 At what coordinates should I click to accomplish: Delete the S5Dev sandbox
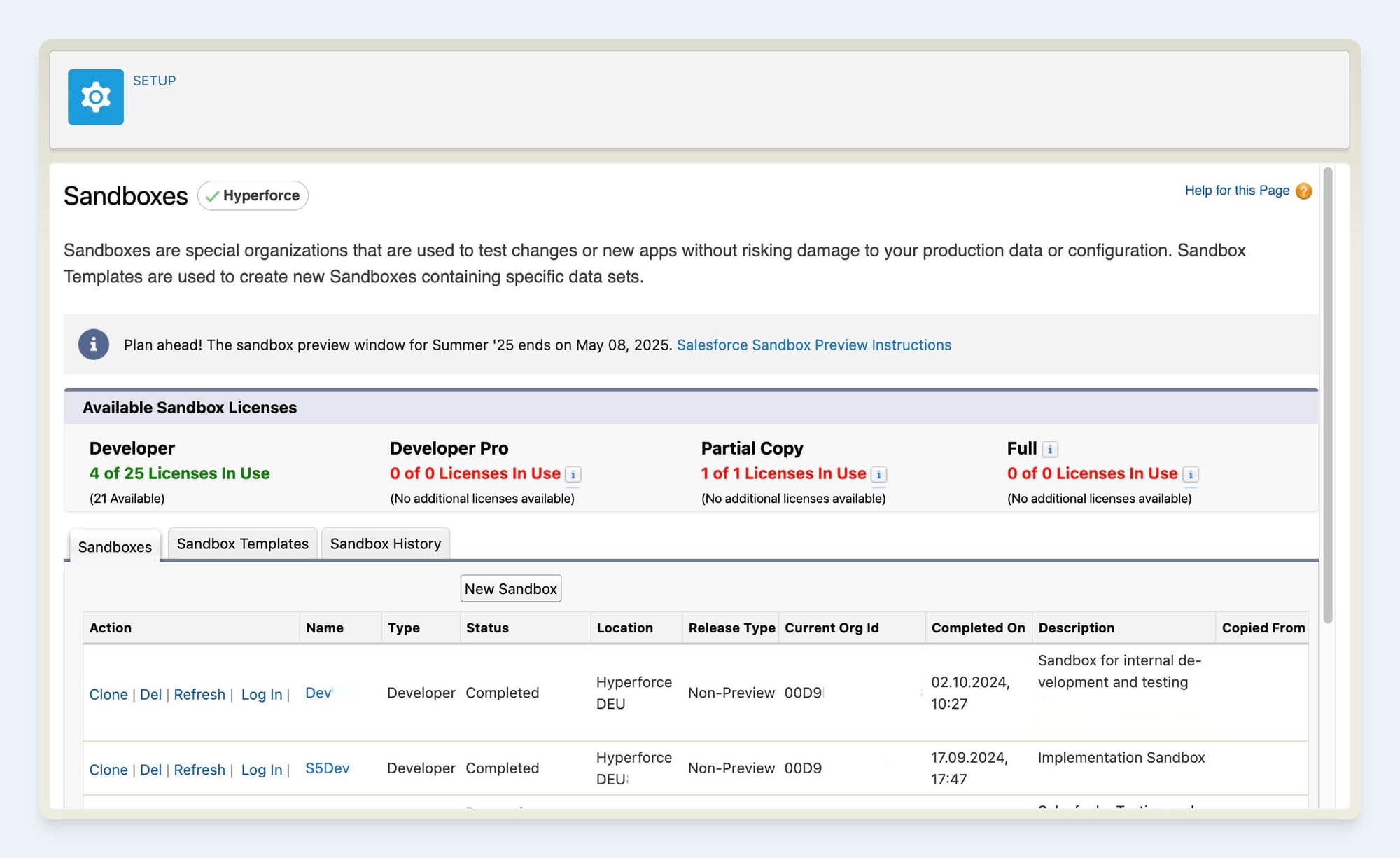click(150, 770)
